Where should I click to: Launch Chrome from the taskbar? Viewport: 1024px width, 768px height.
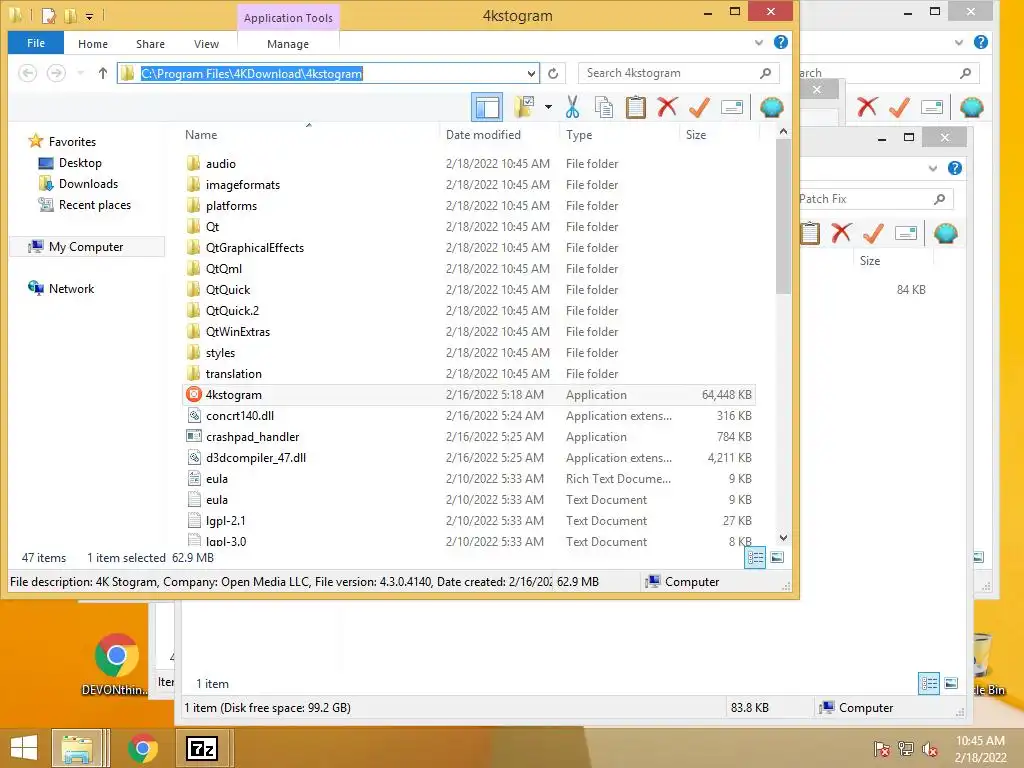tap(142, 748)
